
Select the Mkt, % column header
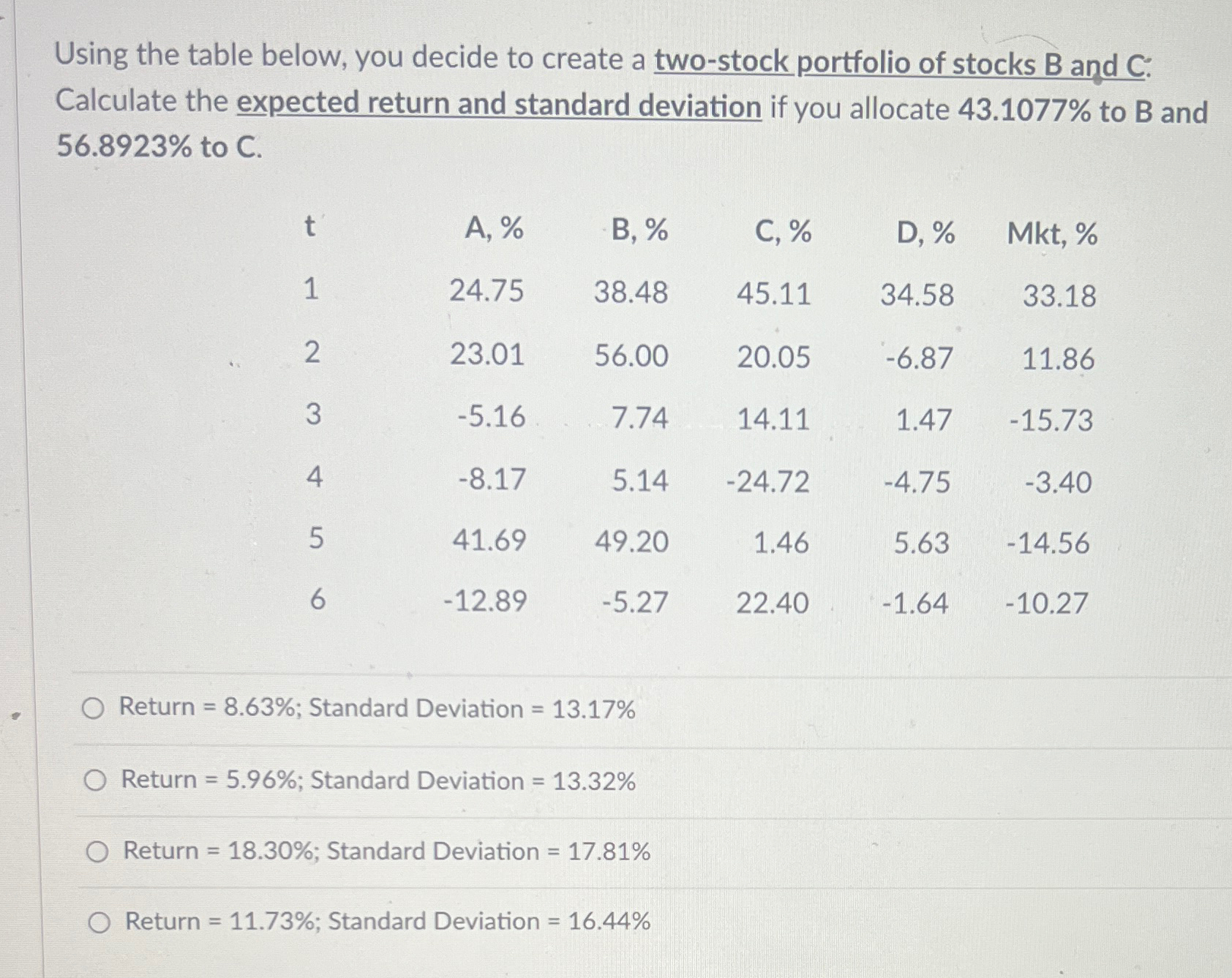(x=1051, y=231)
